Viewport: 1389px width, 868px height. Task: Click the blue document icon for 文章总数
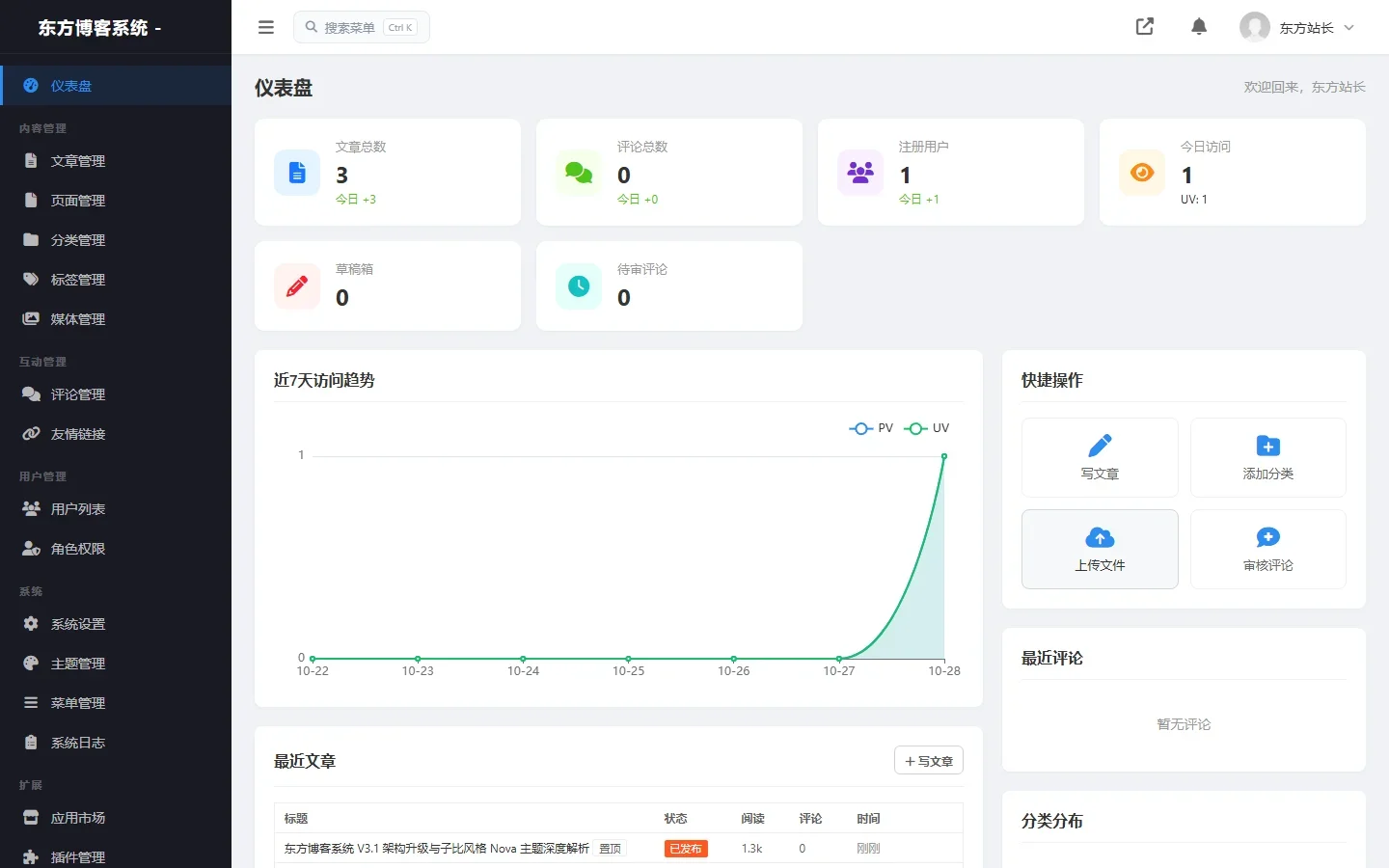(x=297, y=173)
